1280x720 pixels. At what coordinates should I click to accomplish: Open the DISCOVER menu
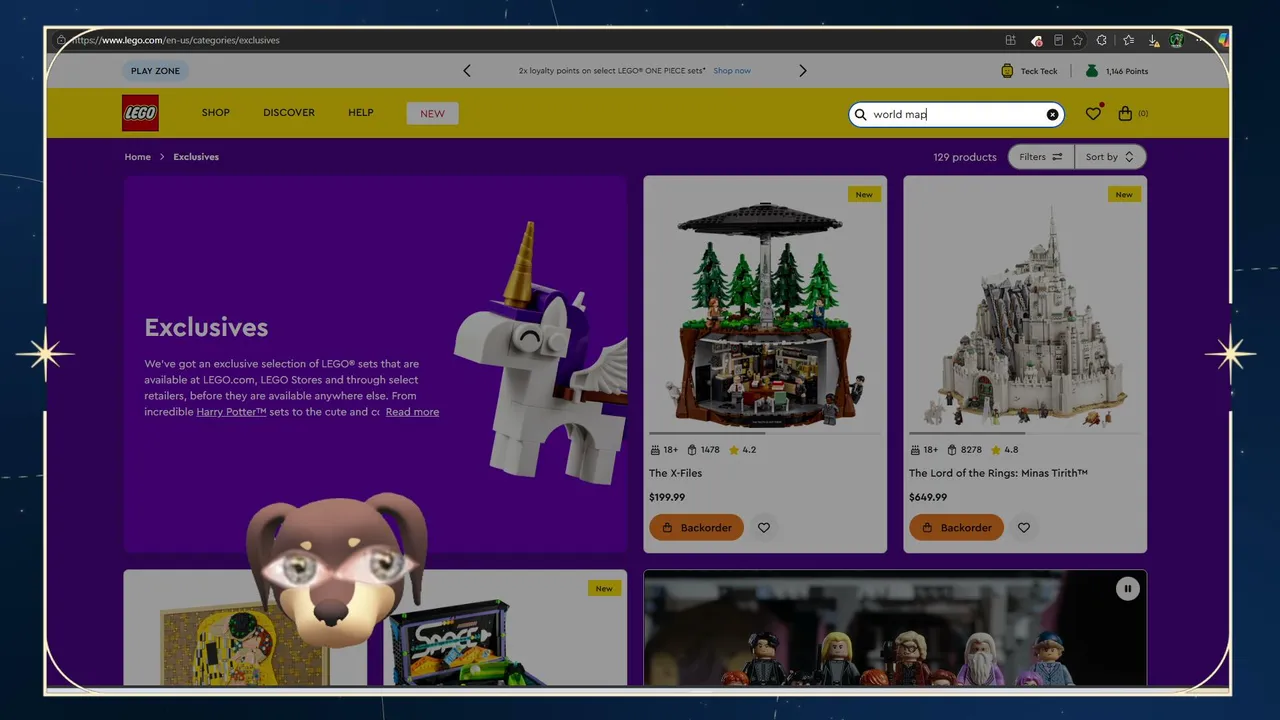coord(289,113)
